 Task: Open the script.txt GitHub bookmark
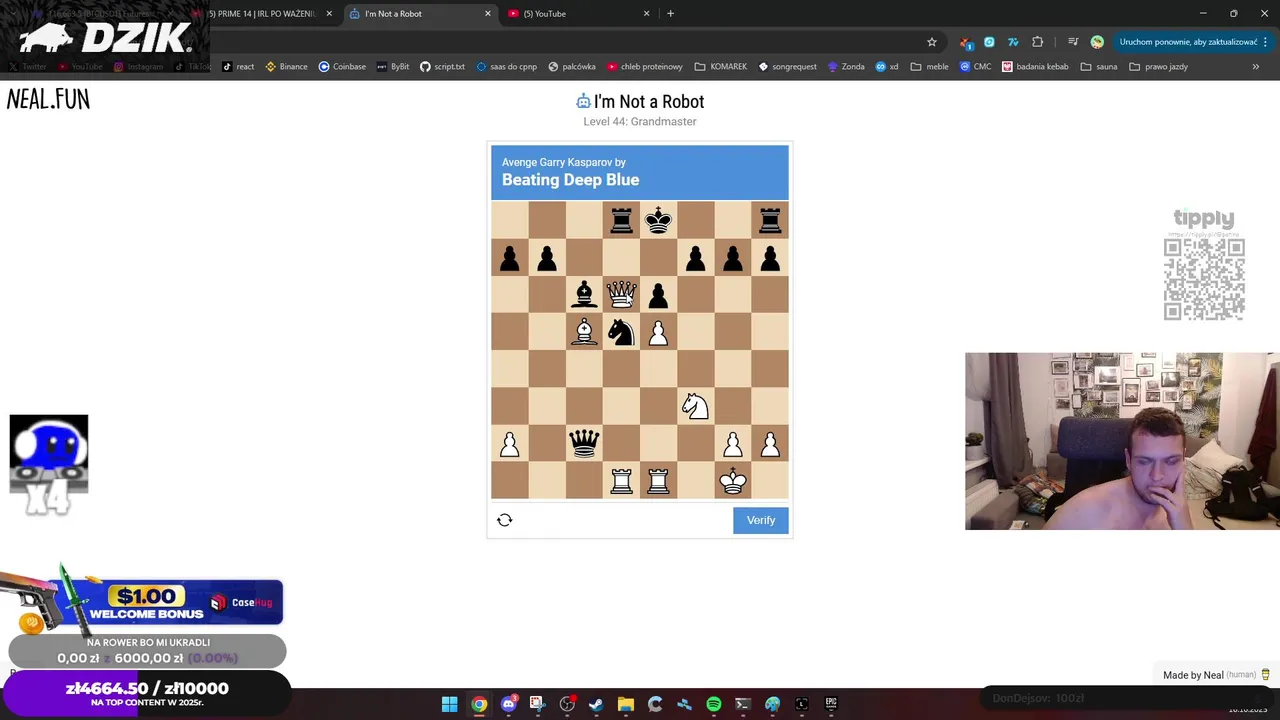click(x=442, y=67)
